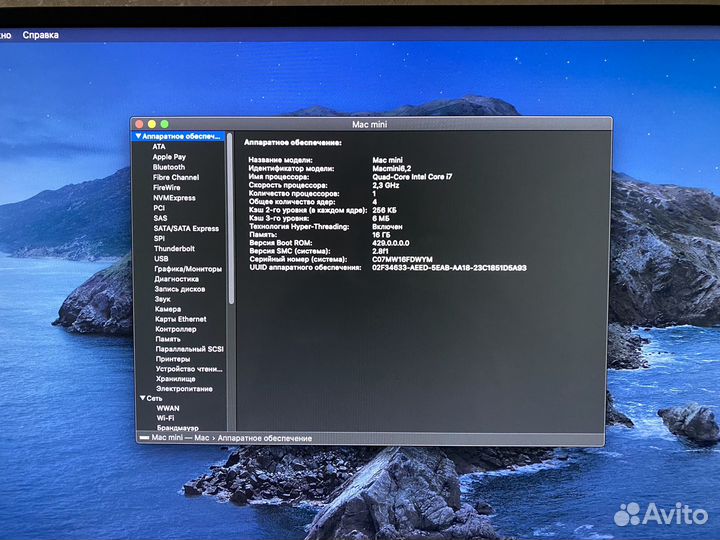This screenshot has height=540, width=720.
Task: Select Bluetooth in the hardware list
Action: click(x=169, y=167)
